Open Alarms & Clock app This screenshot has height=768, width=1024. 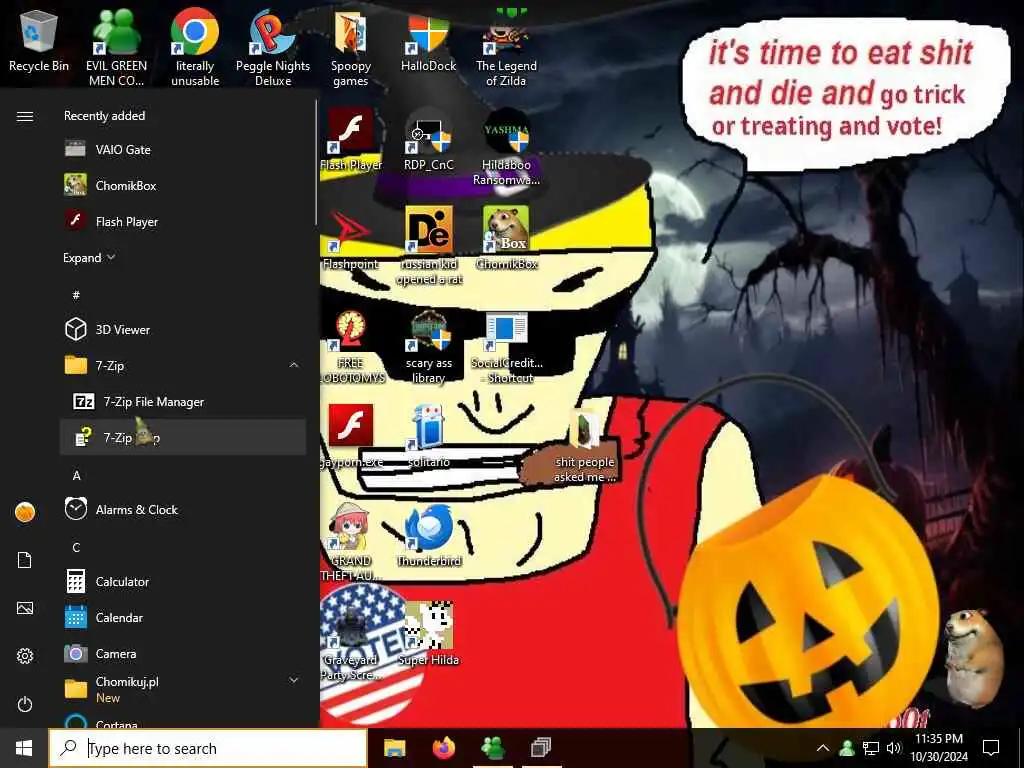click(183, 509)
